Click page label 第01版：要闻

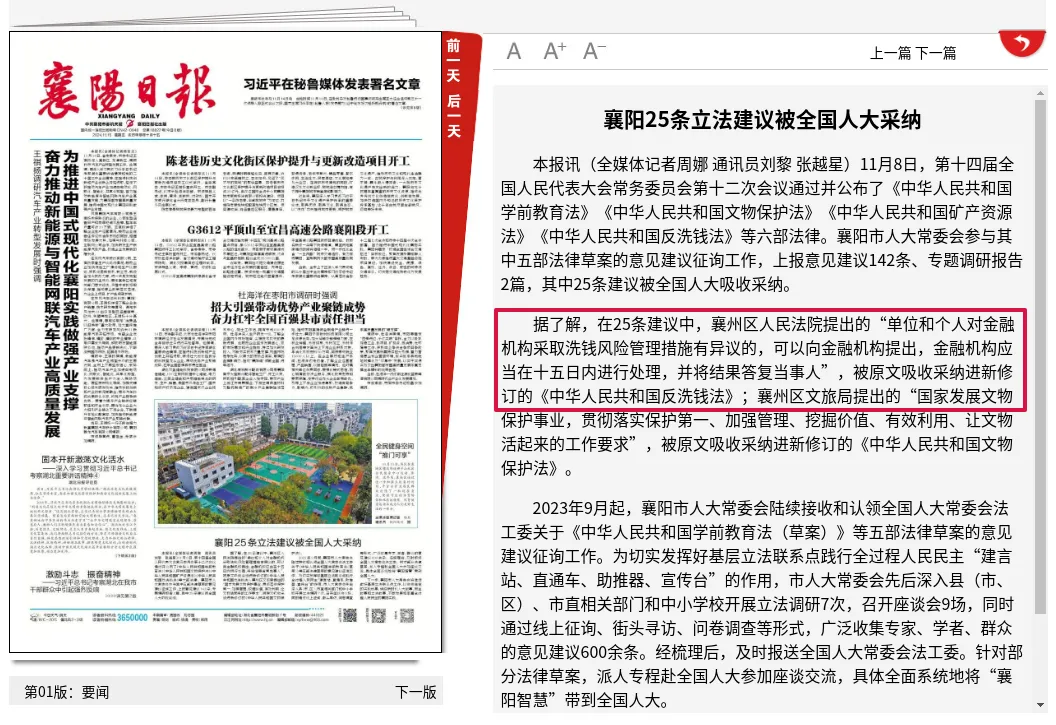click(x=67, y=692)
